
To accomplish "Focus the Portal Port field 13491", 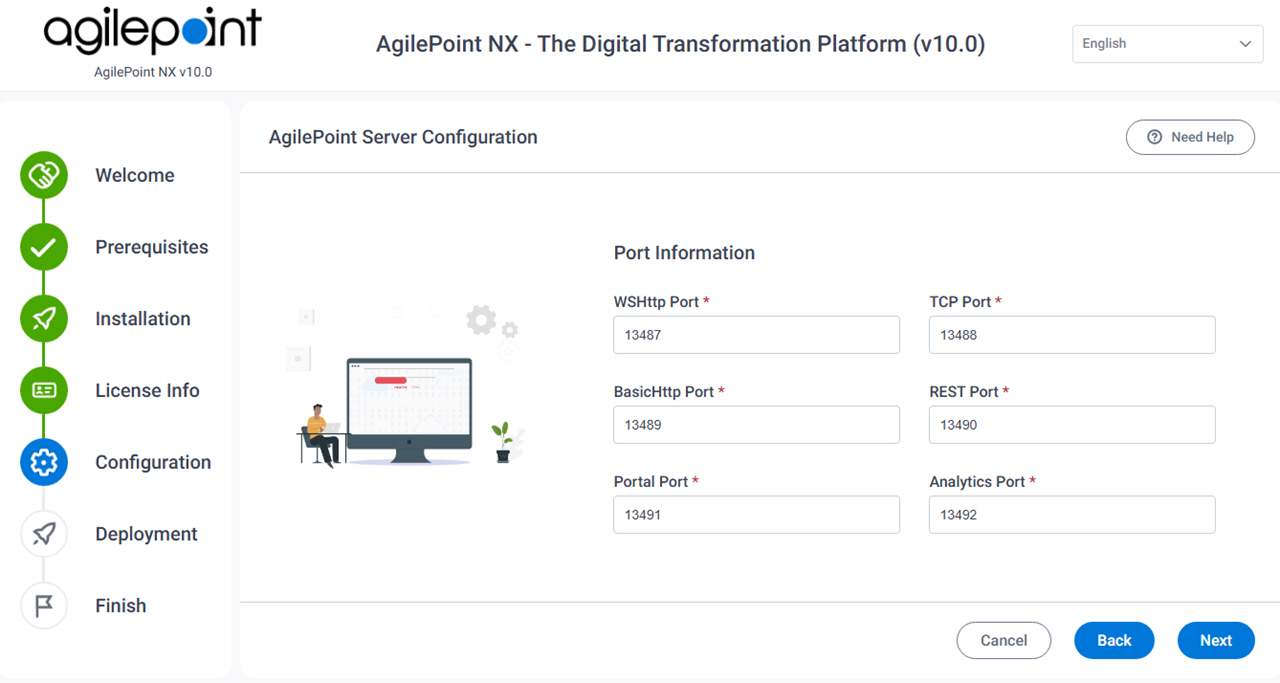I will pyautogui.click(x=757, y=515).
